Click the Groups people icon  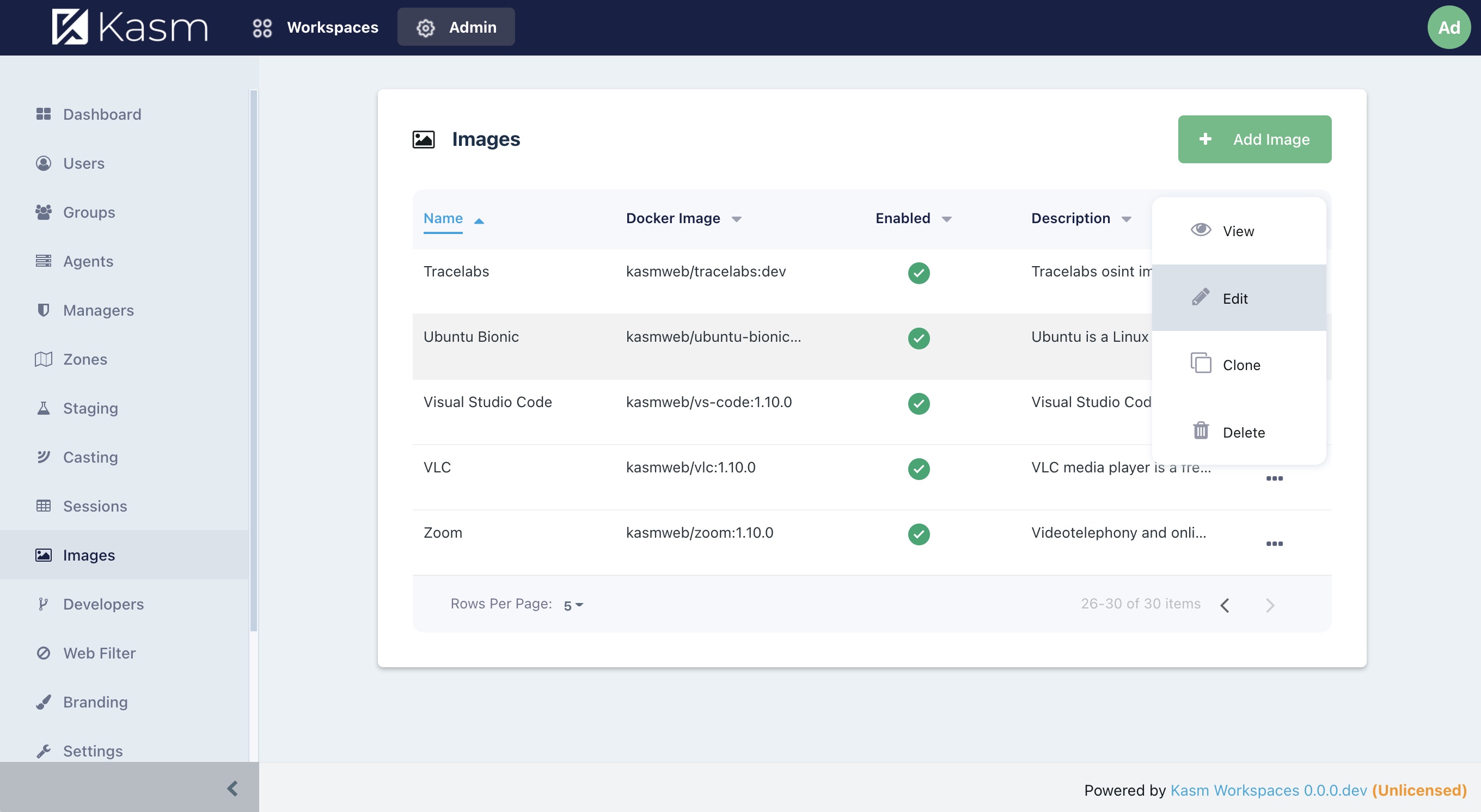coord(43,212)
